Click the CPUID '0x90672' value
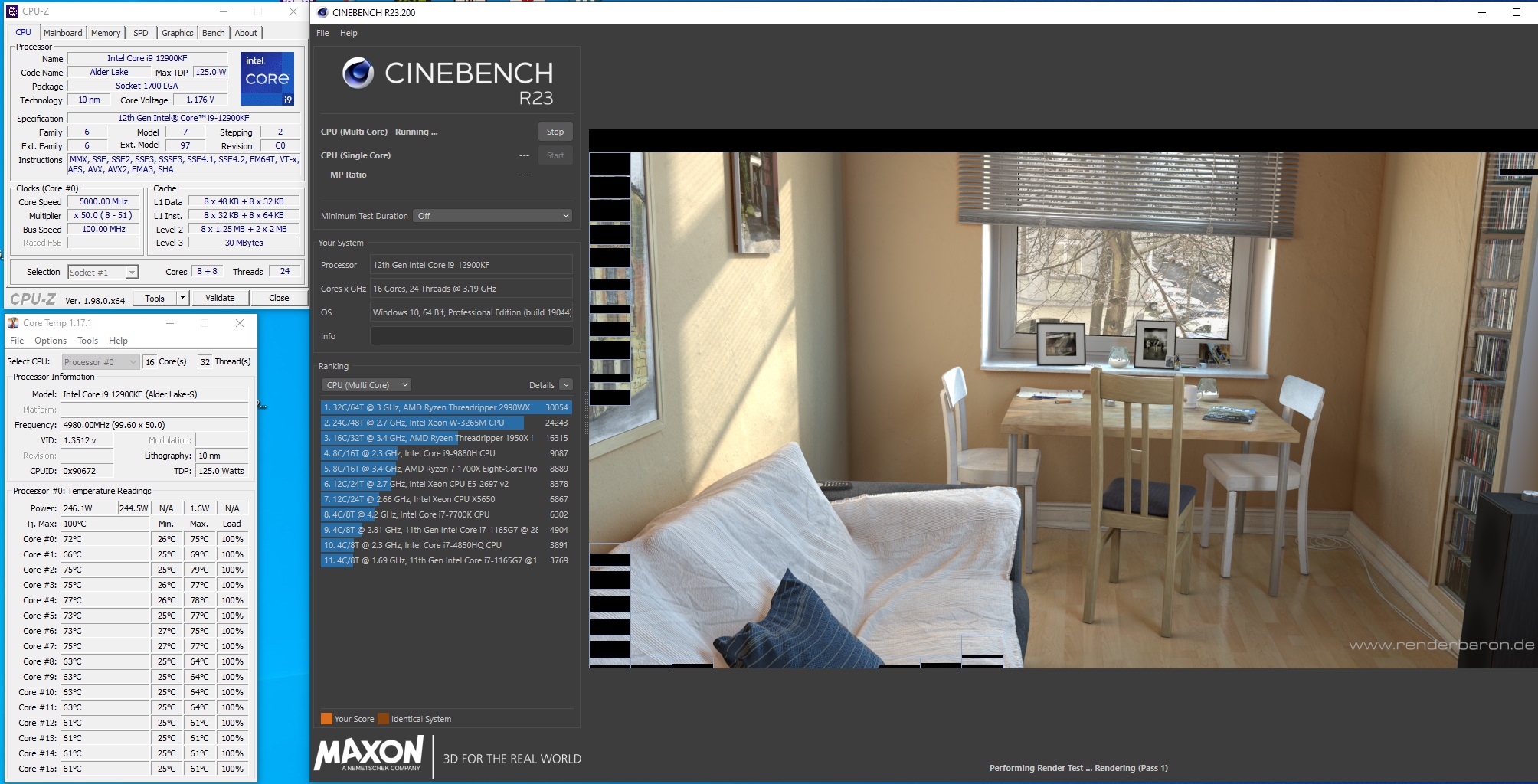Viewport: 1538px width, 784px height. pyautogui.click(x=87, y=471)
